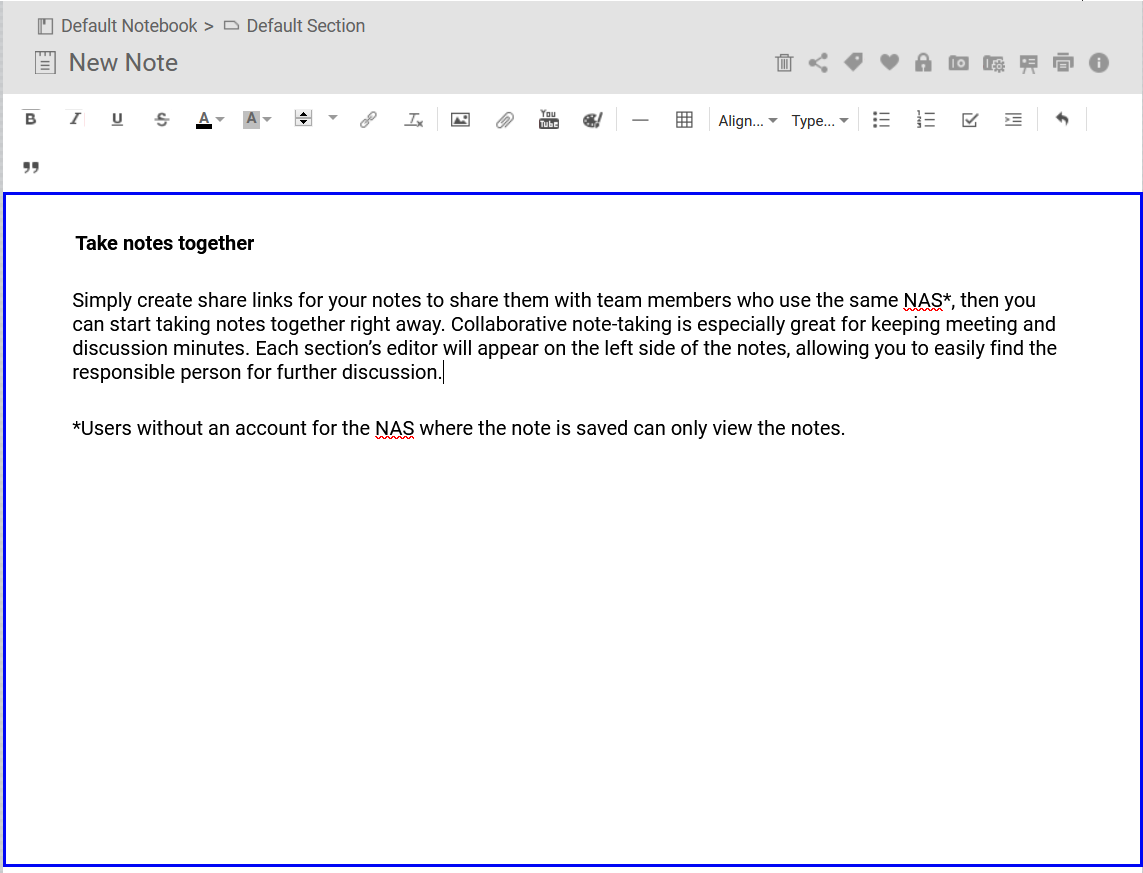Click 'NAS*' in the first paragraph
Screen dimensions: 1143x873
[x=927, y=300]
